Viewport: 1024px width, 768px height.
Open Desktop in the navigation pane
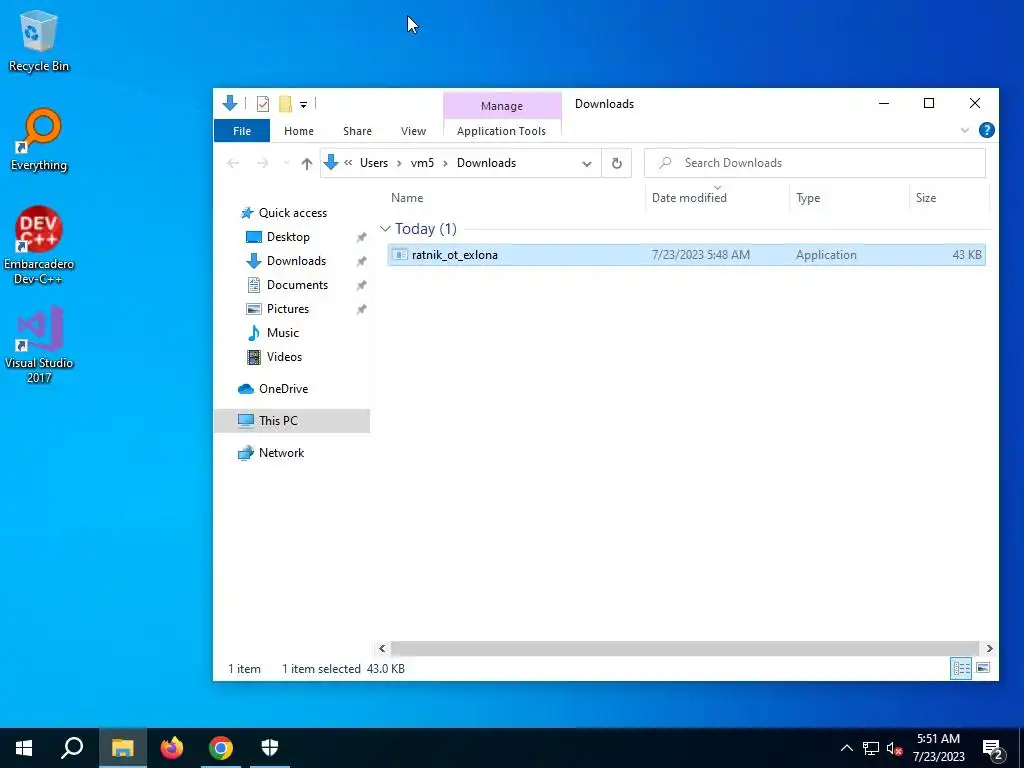[x=288, y=237]
